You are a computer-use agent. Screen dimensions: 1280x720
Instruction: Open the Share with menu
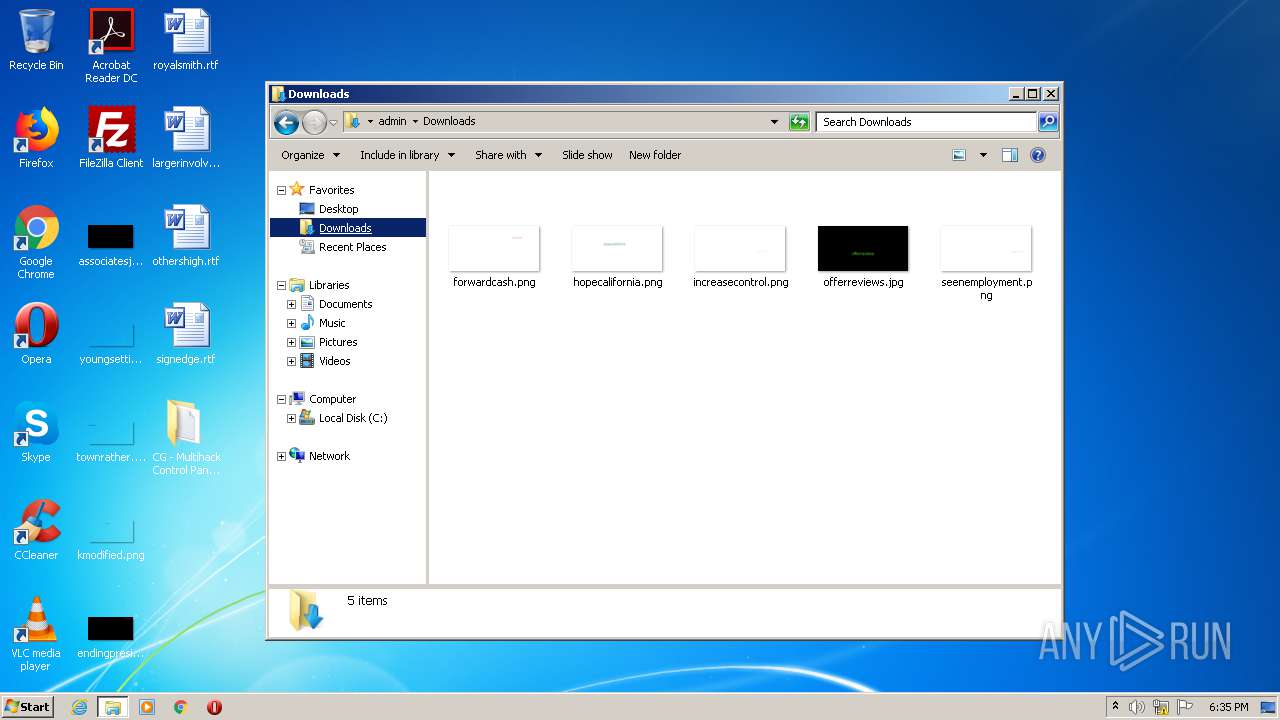pos(508,155)
